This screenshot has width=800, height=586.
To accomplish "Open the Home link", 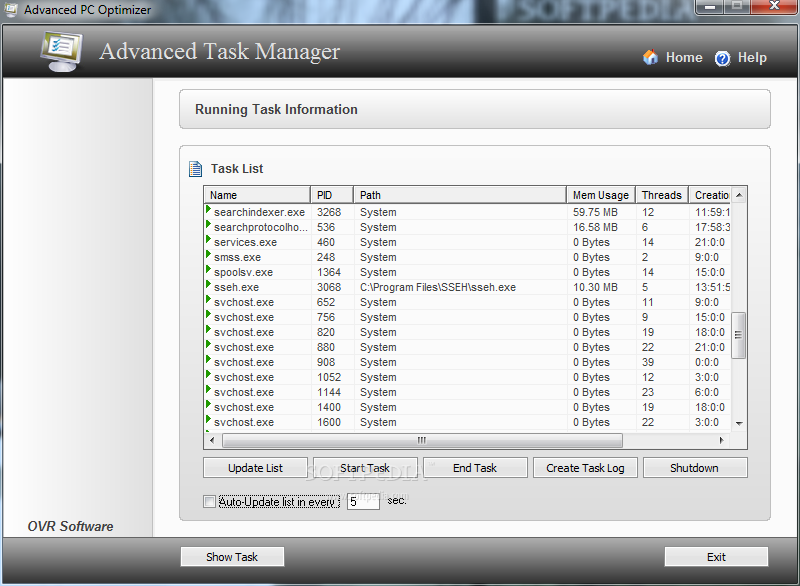I will [x=684, y=58].
